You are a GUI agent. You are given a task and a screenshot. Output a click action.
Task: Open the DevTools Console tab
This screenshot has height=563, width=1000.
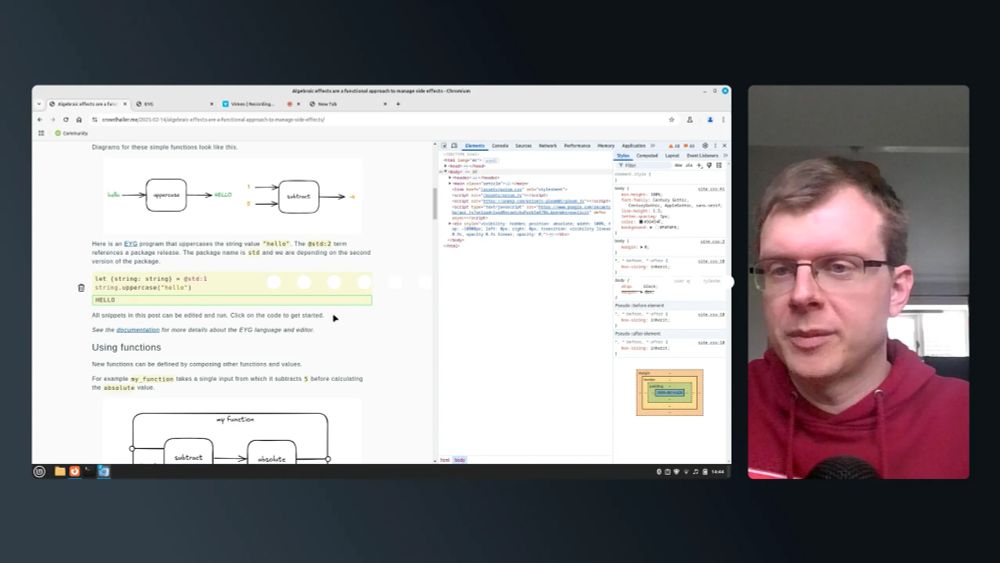coord(500,146)
